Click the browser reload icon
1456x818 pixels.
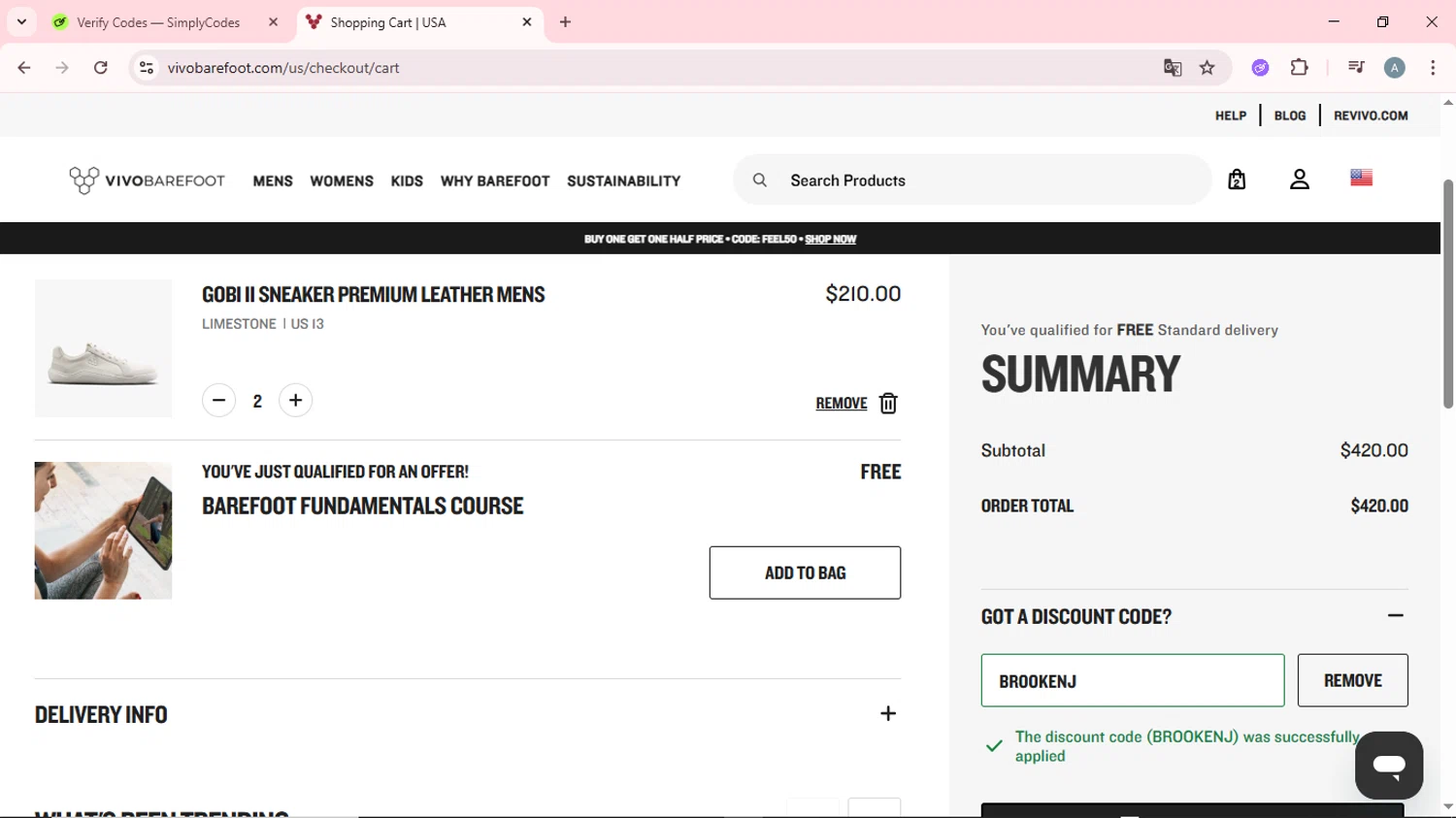[x=101, y=68]
